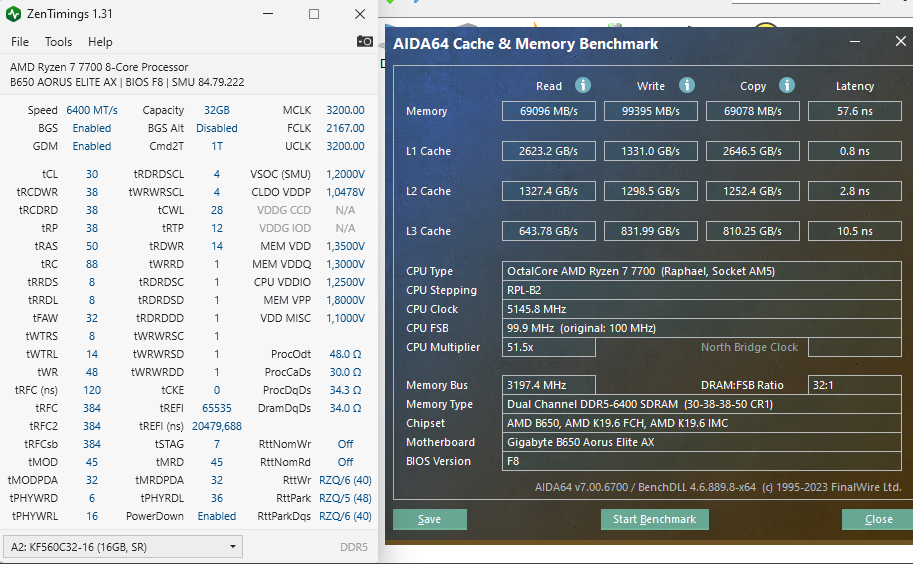Click ProcOdt value 48.0 Ω
The width and height of the screenshot is (913, 564).
click(x=345, y=354)
